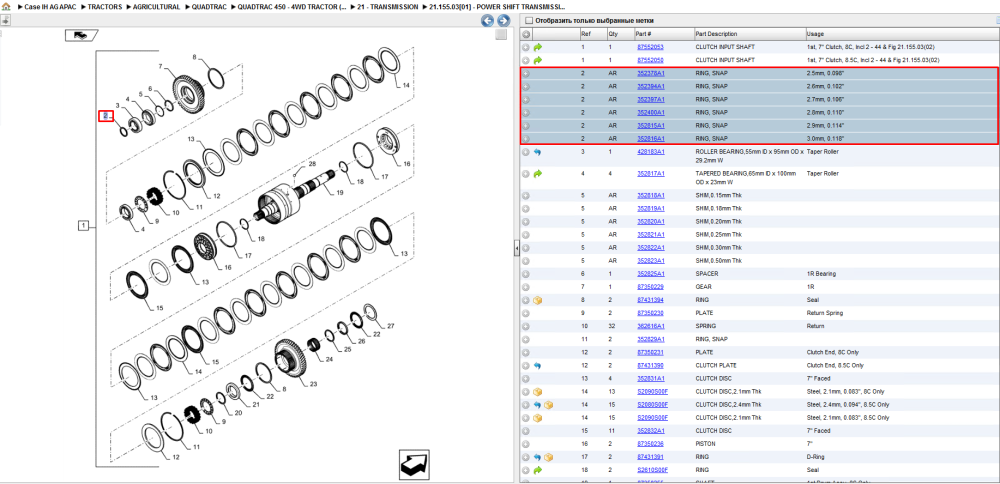Open part link 87350230

pos(651,313)
